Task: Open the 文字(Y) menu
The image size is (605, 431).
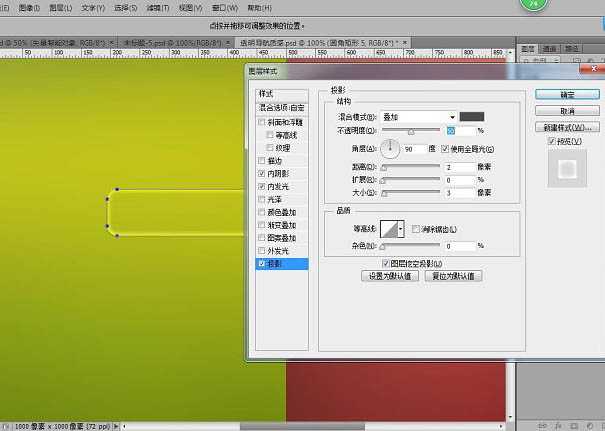Action: 93,8
